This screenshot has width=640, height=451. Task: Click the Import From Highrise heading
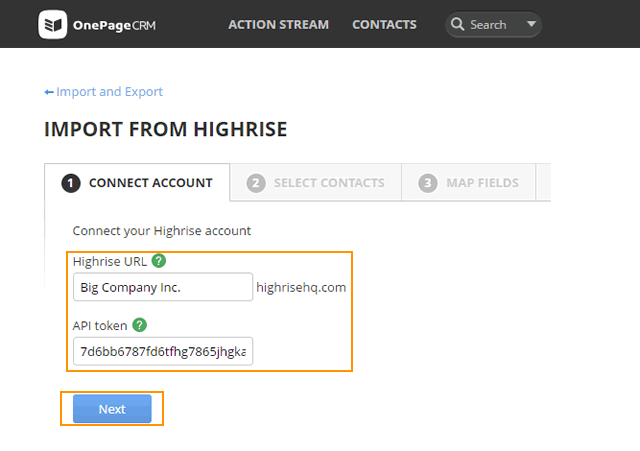click(x=166, y=129)
